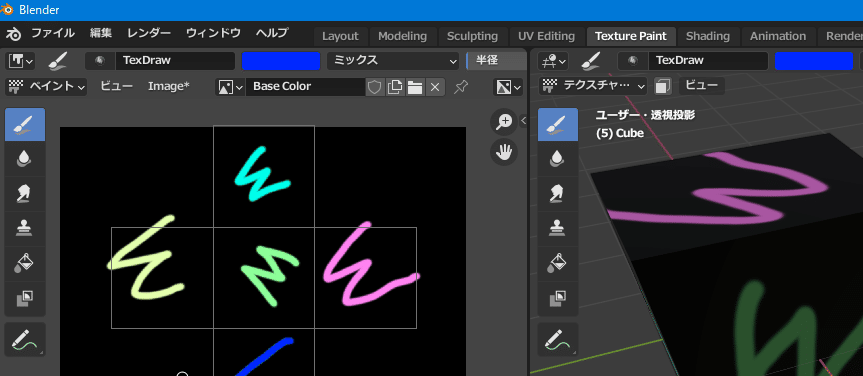Image resolution: width=863 pixels, height=376 pixels.
Task: Select Smear tool in 3D viewport toolbar
Action: coord(558,194)
